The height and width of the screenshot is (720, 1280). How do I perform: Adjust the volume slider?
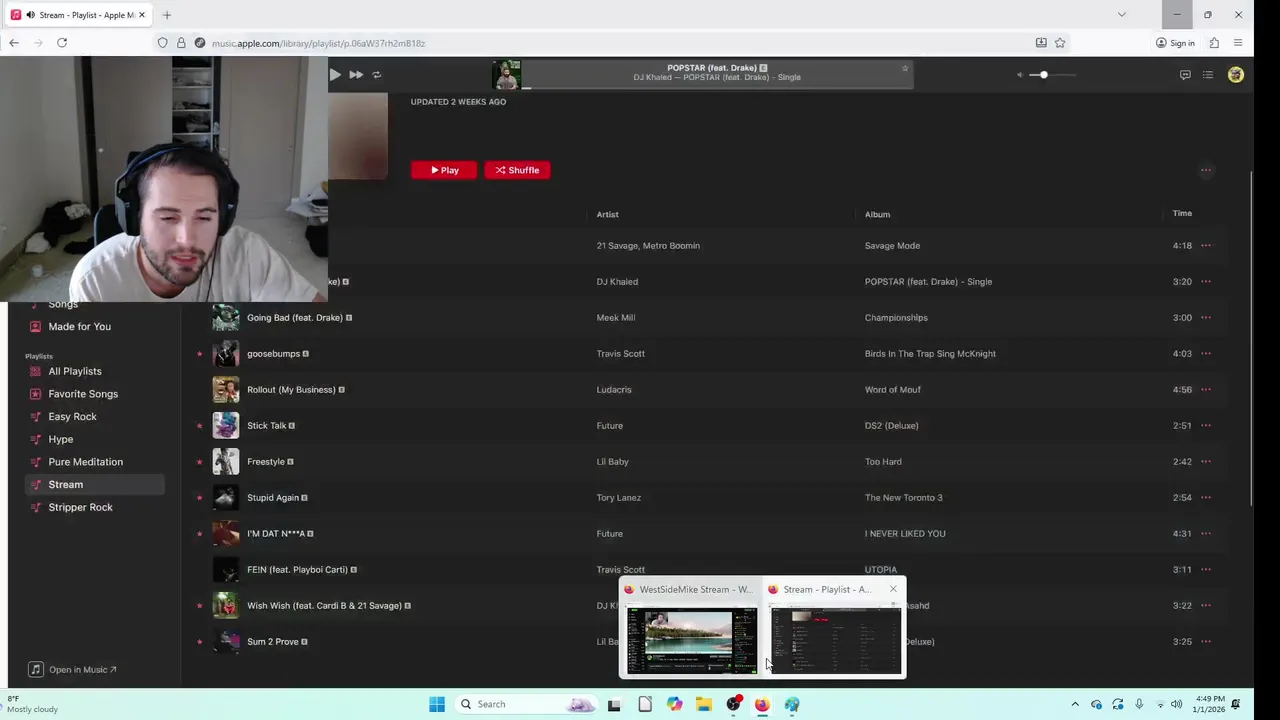tap(1054, 75)
